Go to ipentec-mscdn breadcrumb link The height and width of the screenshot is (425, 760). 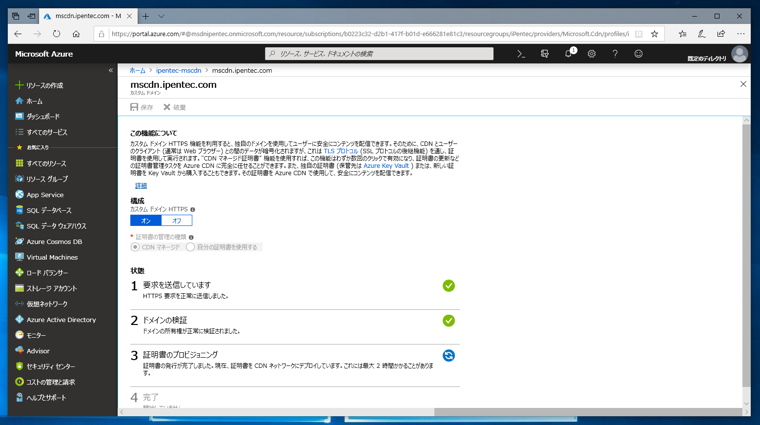click(178, 70)
